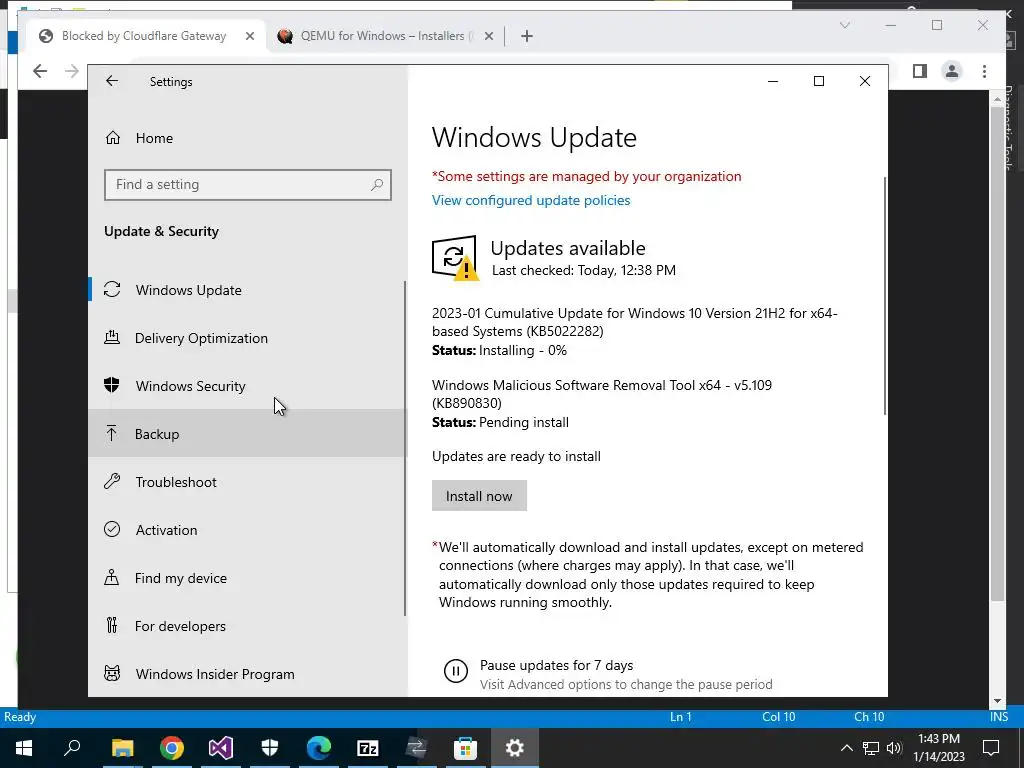
Task: Click the Settings sidebar scrollbar
Action: tap(405, 448)
